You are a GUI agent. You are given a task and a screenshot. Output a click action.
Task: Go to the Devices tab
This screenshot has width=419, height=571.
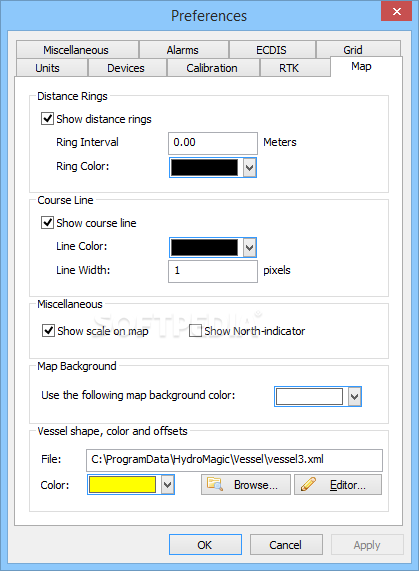tap(126, 68)
